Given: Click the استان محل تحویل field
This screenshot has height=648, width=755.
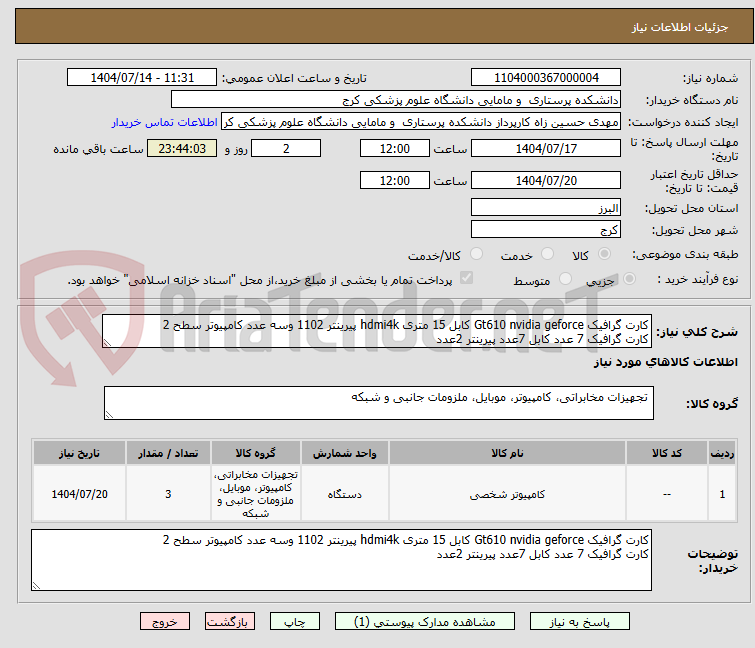Looking at the screenshot, I should click(x=545, y=208).
